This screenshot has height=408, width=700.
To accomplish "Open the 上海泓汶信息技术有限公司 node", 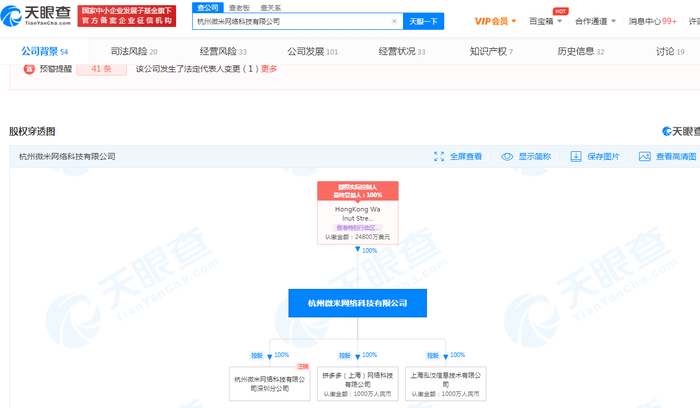I will 446,383.
